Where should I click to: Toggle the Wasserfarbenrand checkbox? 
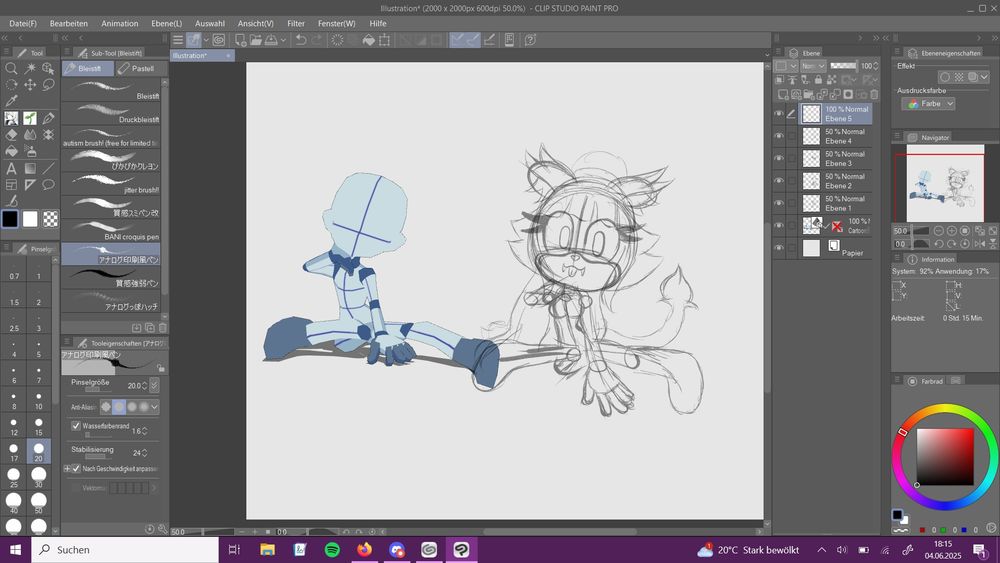point(76,426)
